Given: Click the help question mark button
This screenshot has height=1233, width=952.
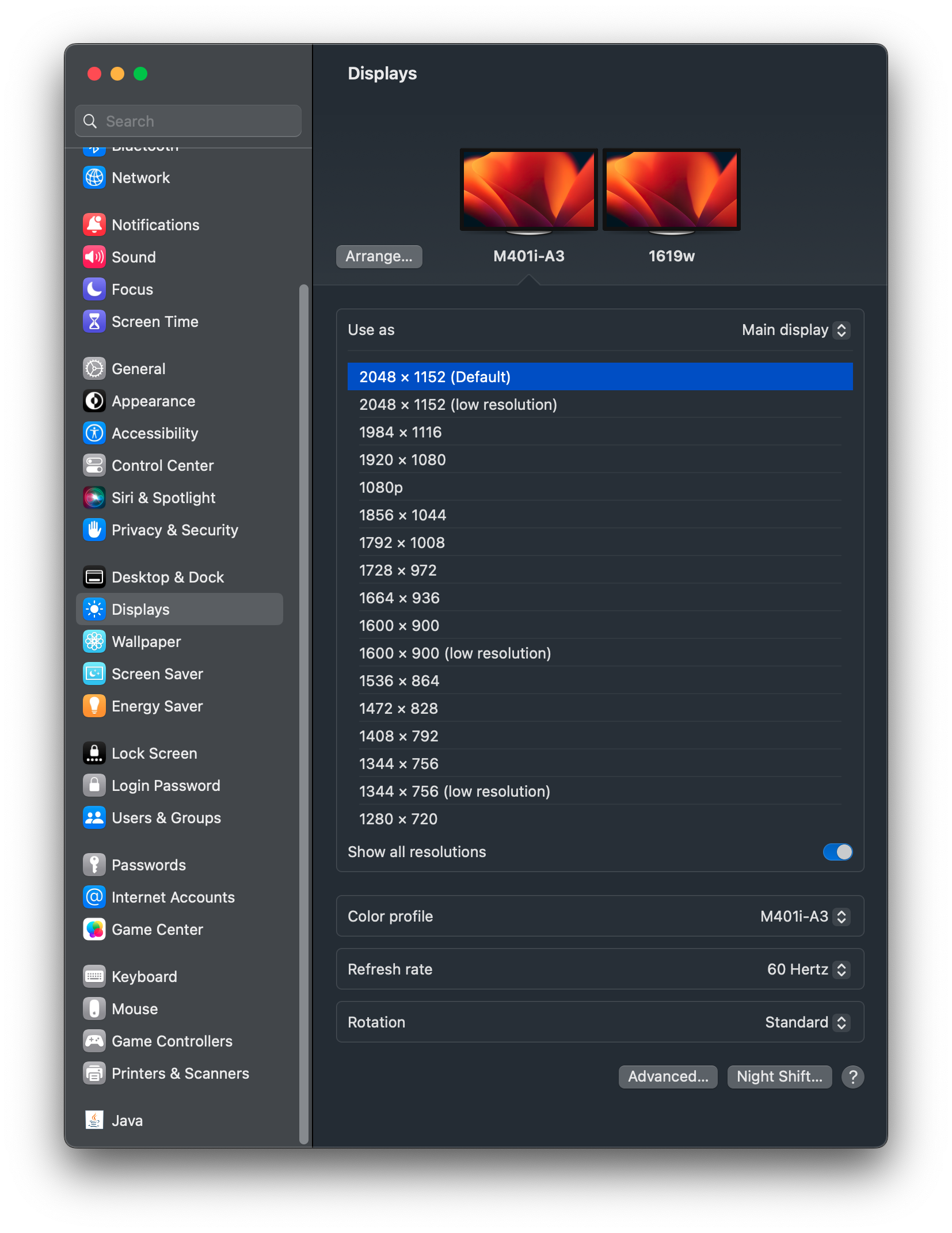Looking at the screenshot, I should click(852, 1077).
